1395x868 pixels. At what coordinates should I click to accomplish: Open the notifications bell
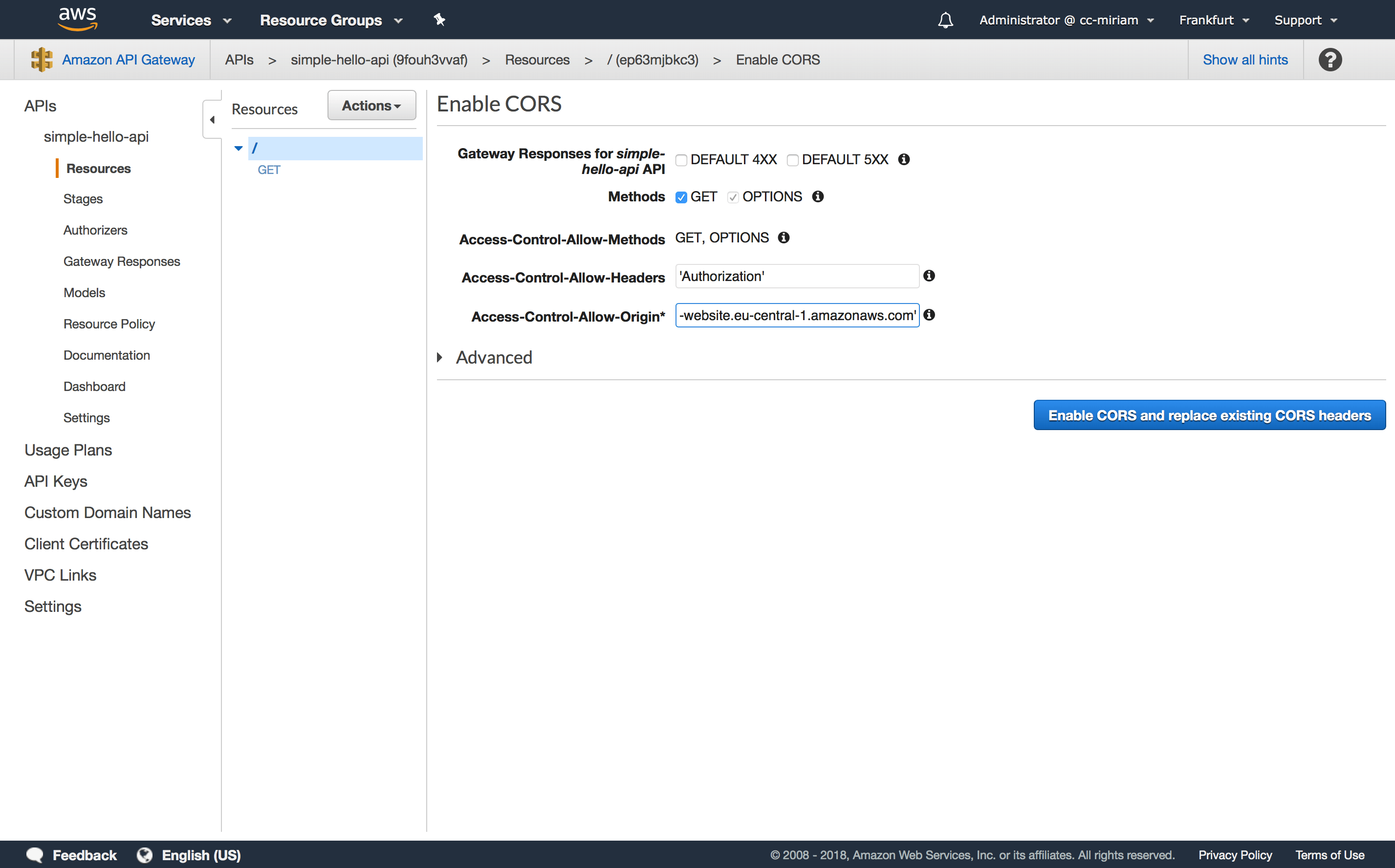(945, 21)
